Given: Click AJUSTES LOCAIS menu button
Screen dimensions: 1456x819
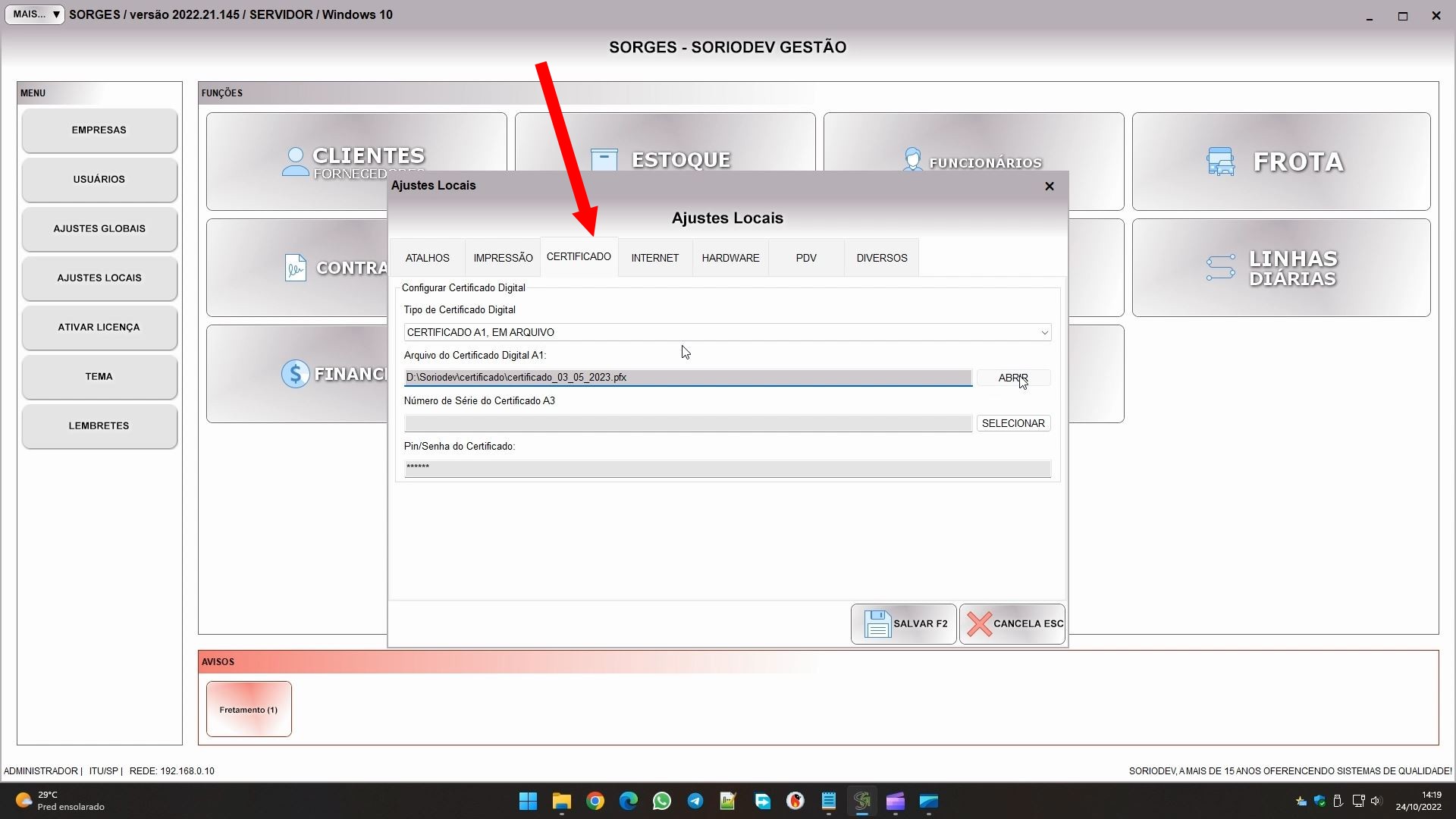Looking at the screenshot, I should [x=99, y=278].
